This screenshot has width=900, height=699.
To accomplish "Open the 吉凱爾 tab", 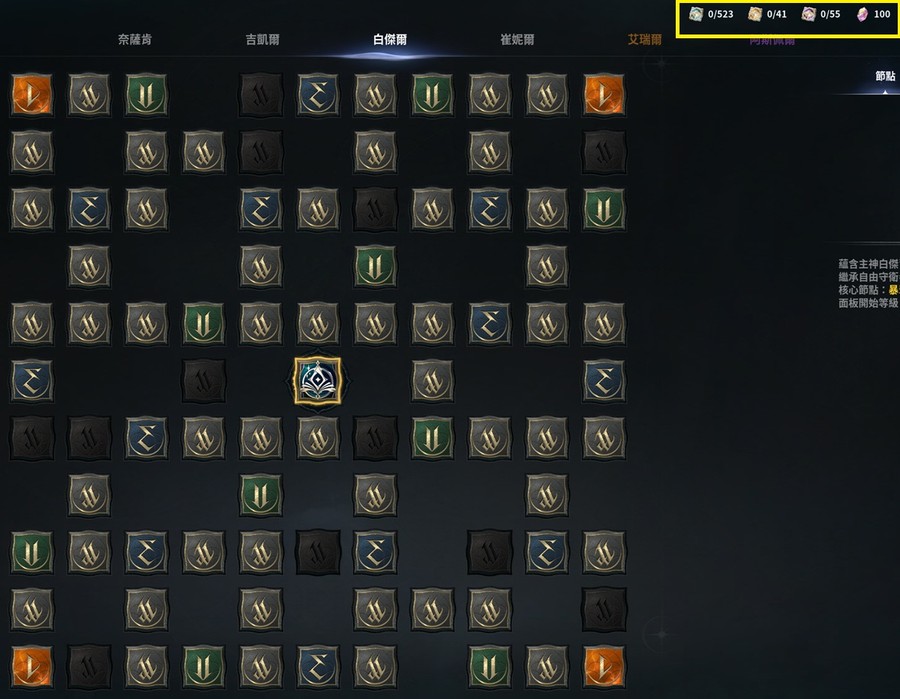I will 262,40.
